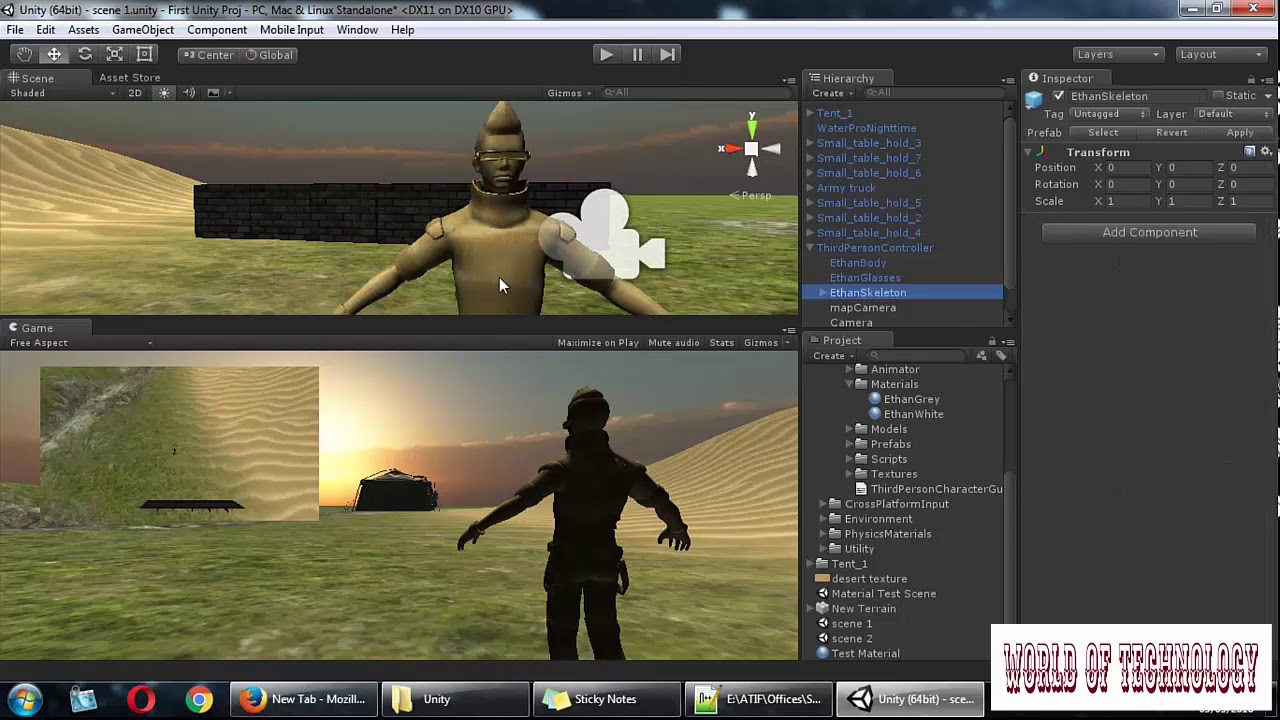
Task: Open the Transform component help icon
Action: pyautogui.click(x=1250, y=151)
